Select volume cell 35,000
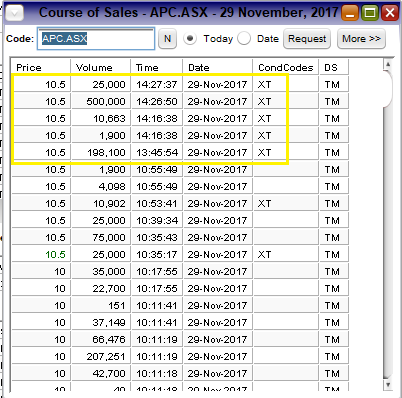Screen dimensions: 402x398 [x=100, y=272]
